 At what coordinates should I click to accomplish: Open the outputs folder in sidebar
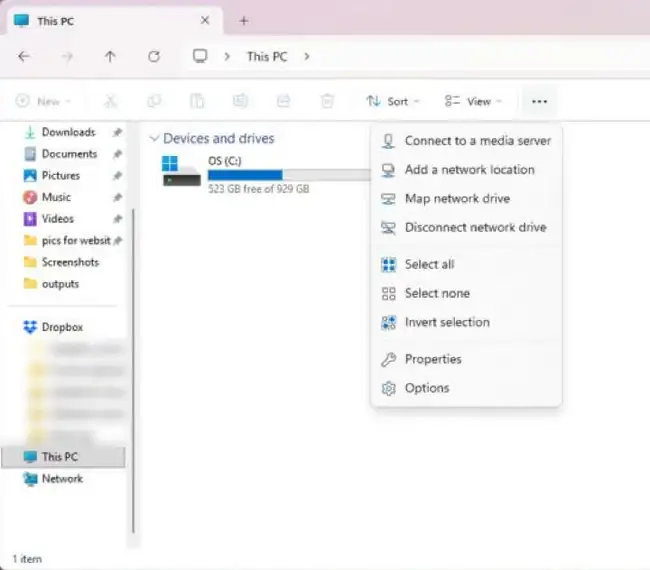tap(61, 284)
